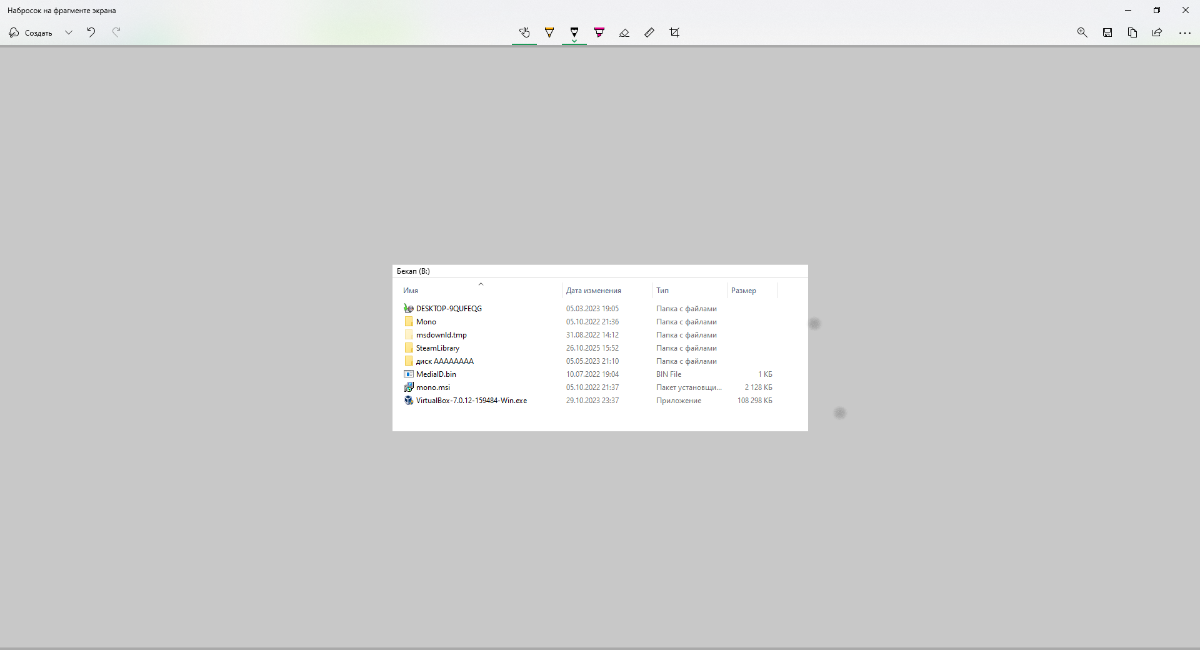Select the pencil tool
Image resolution: width=1200 pixels, height=650 pixels.
[574, 32]
